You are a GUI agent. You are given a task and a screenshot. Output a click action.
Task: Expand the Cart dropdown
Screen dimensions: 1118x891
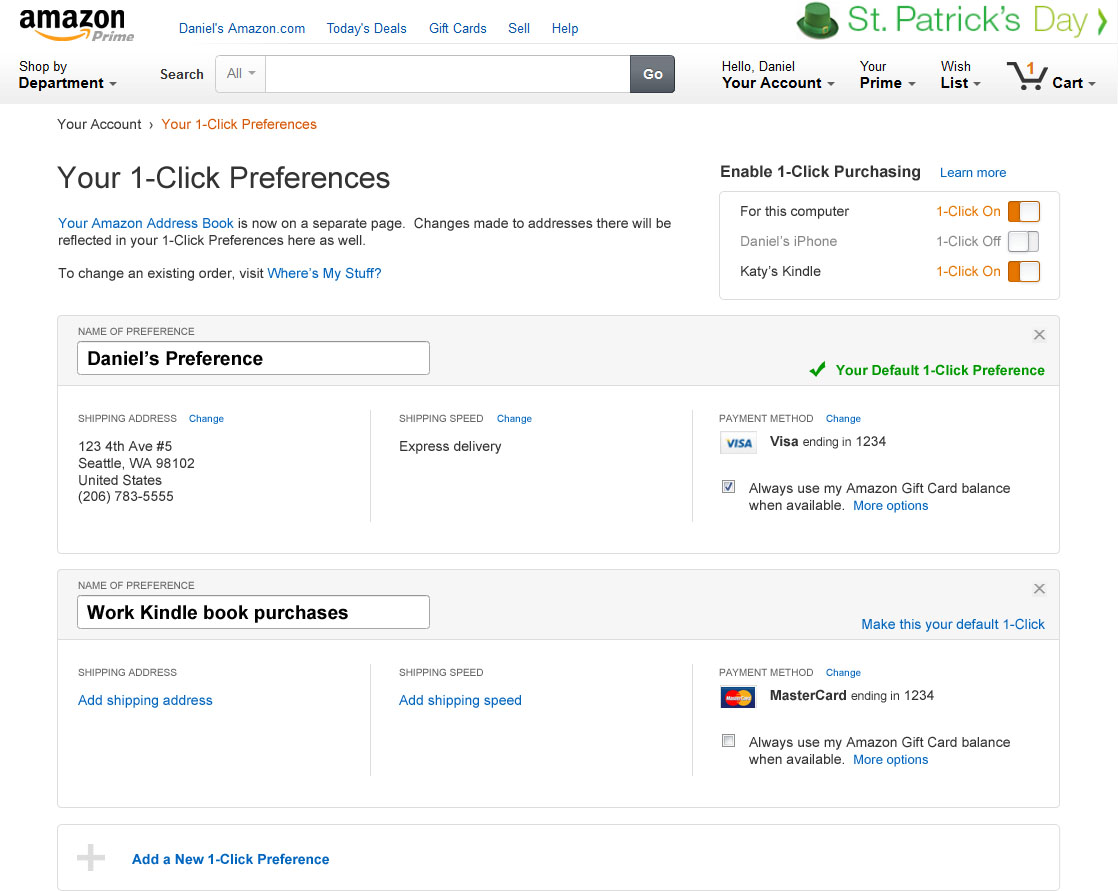coord(1074,83)
